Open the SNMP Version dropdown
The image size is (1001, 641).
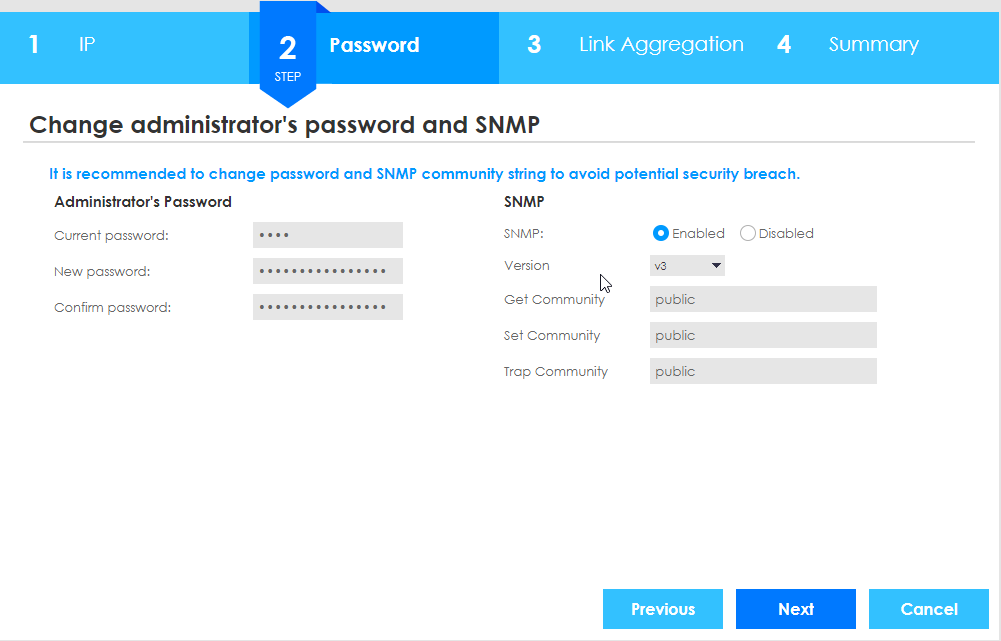tap(687, 266)
